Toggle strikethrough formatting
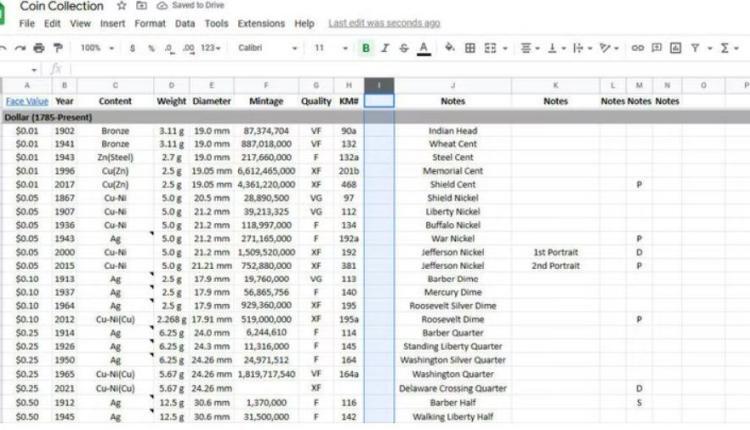Image resolution: width=750 pixels, height=430 pixels. click(404, 48)
